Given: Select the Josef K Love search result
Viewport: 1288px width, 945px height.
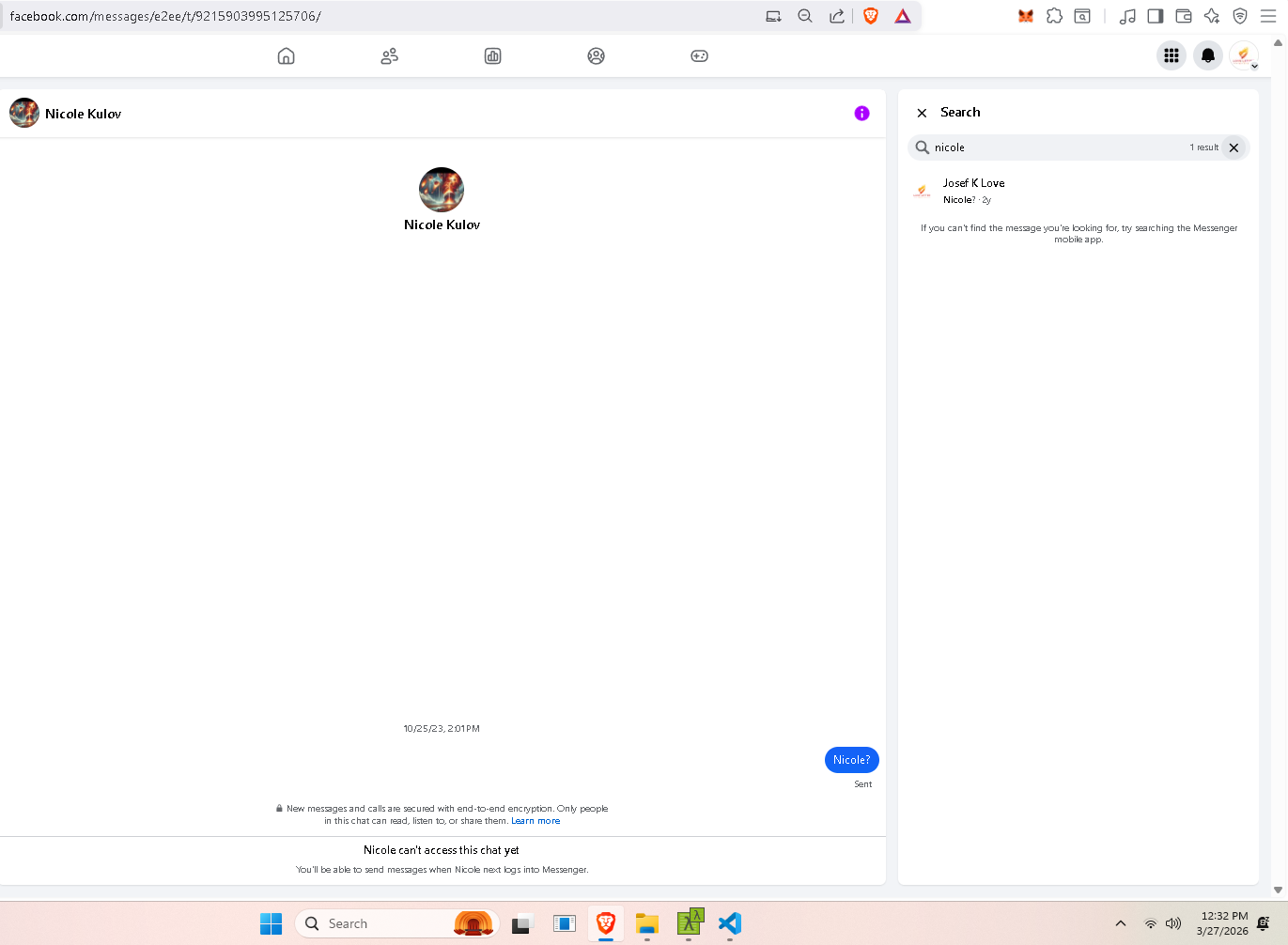Looking at the screenshot, I should coord(973,191).
